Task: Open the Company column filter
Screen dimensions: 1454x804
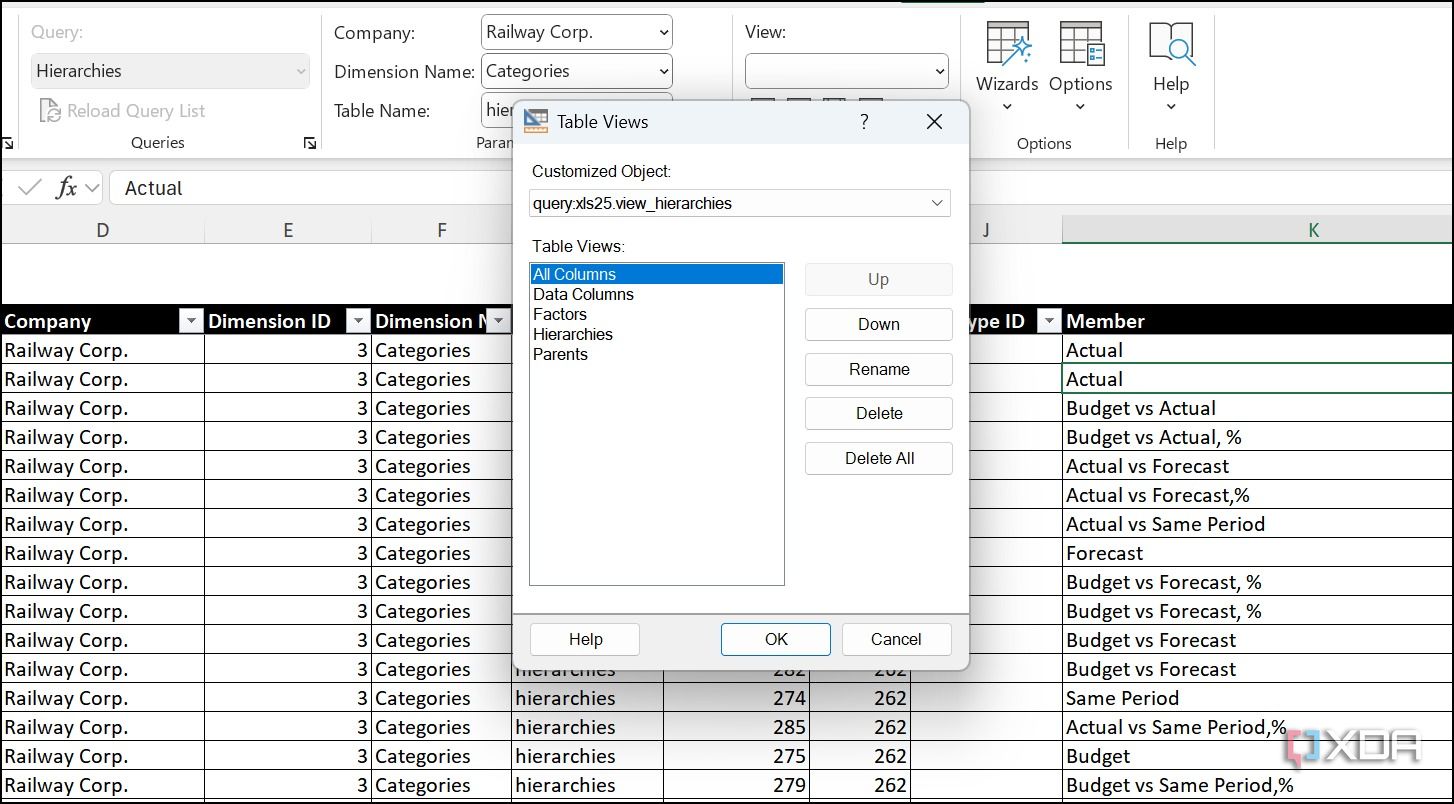Action: [191, 321]
